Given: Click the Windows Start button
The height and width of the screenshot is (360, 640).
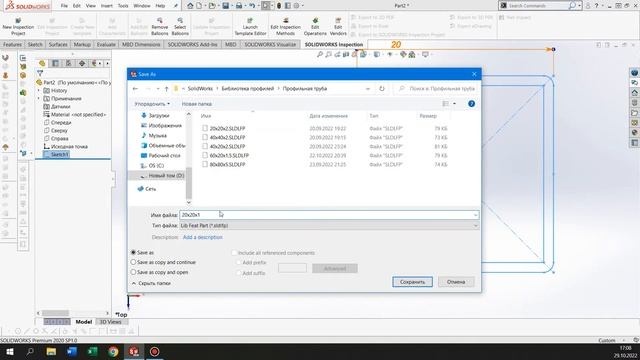Looking at the screenshot, I should pyautogui.click(x=9, y=351).
